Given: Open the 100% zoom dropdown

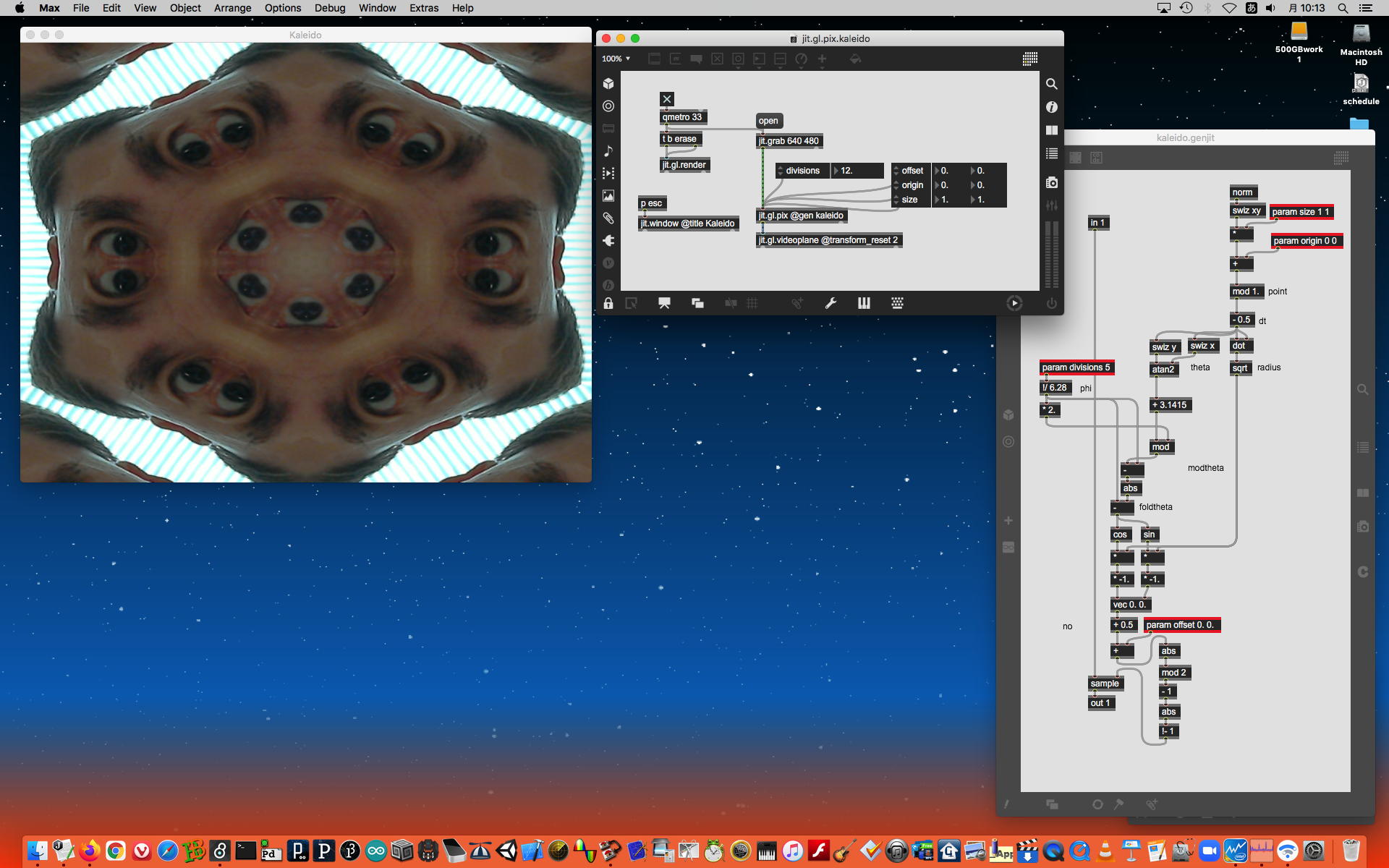Looking at the screenshot, I should (616, 59).
